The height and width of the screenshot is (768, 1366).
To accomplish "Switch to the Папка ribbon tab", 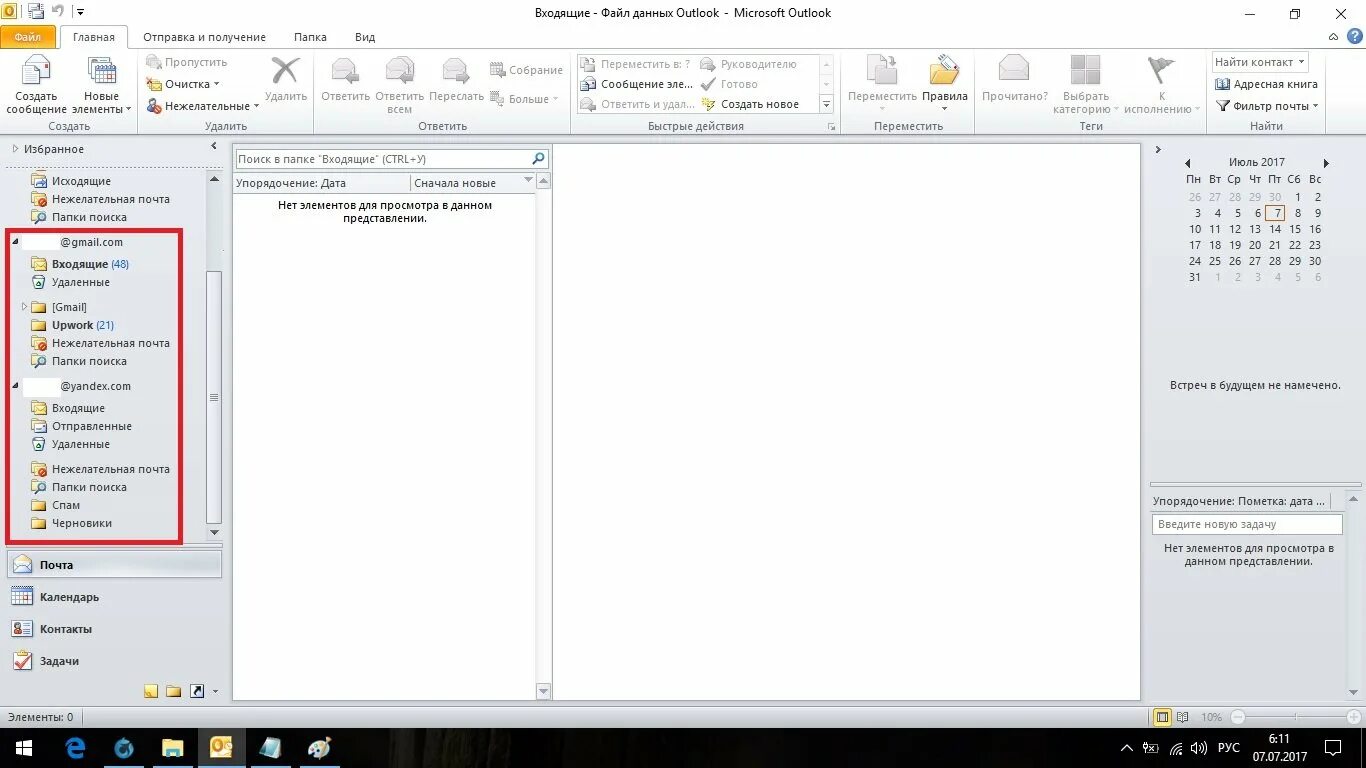I will tap(310, 37).
